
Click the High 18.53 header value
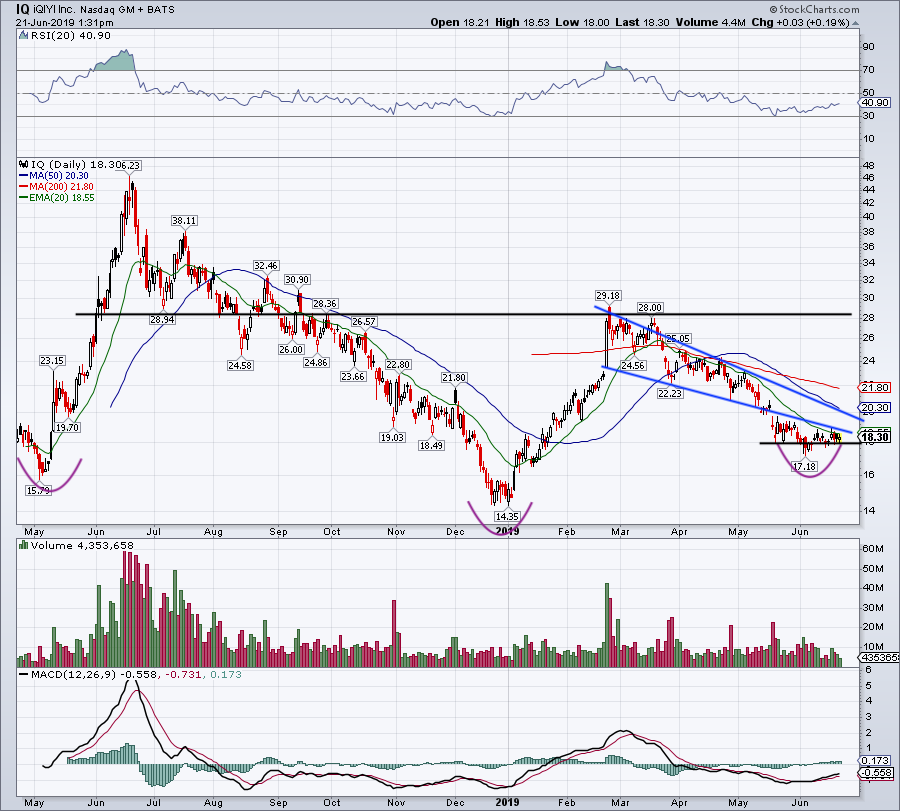coord(522,22)
